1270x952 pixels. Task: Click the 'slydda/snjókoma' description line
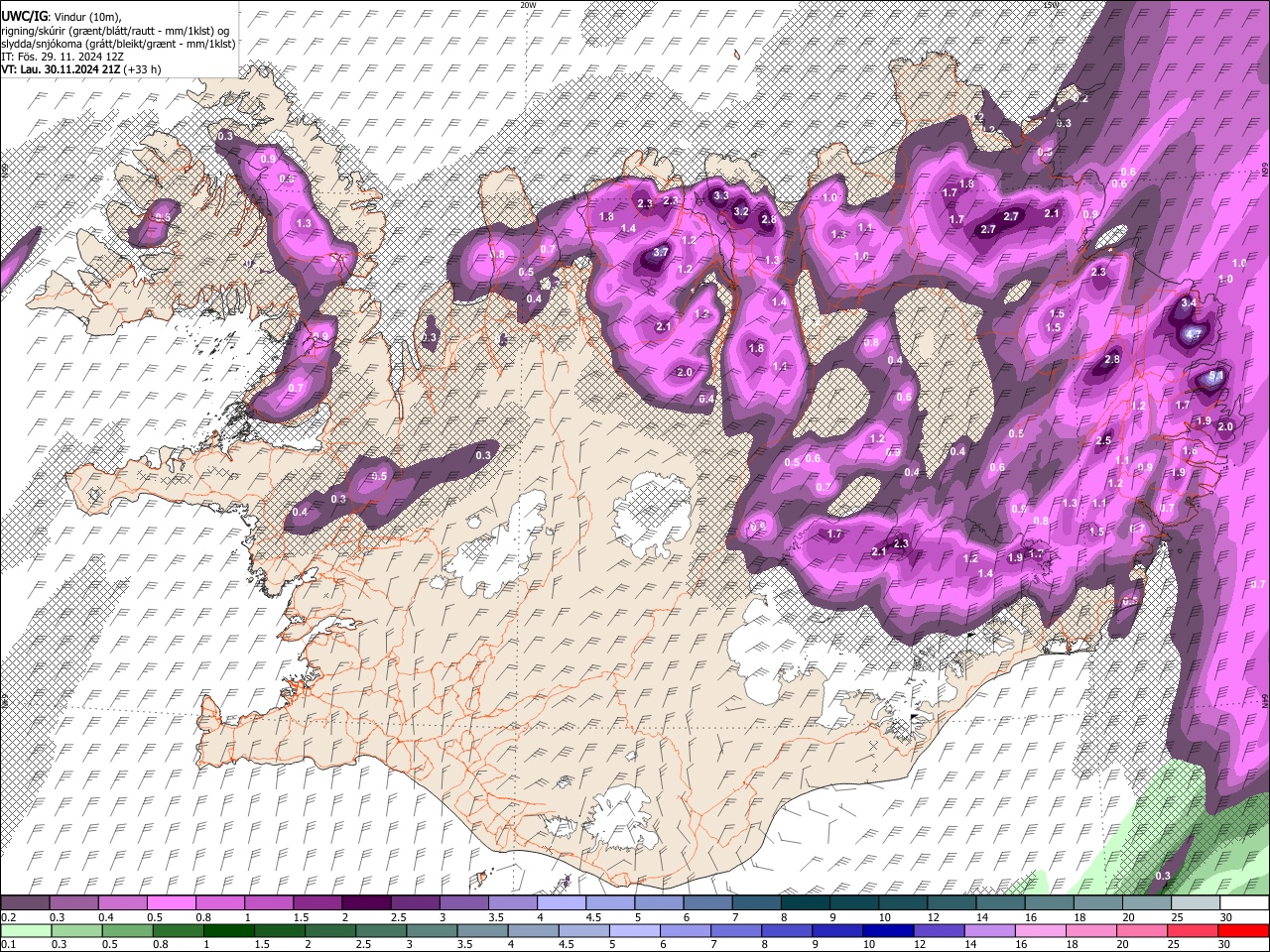click(x=118, y=44)
